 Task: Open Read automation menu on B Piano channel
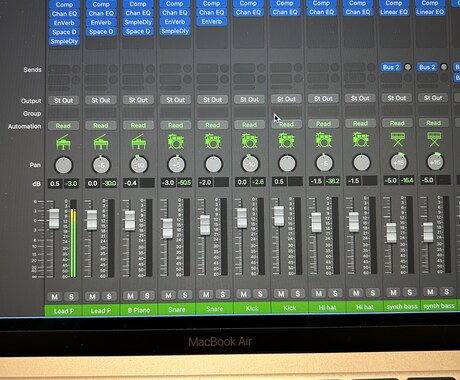pyautogui.click(x=138, y=125)
